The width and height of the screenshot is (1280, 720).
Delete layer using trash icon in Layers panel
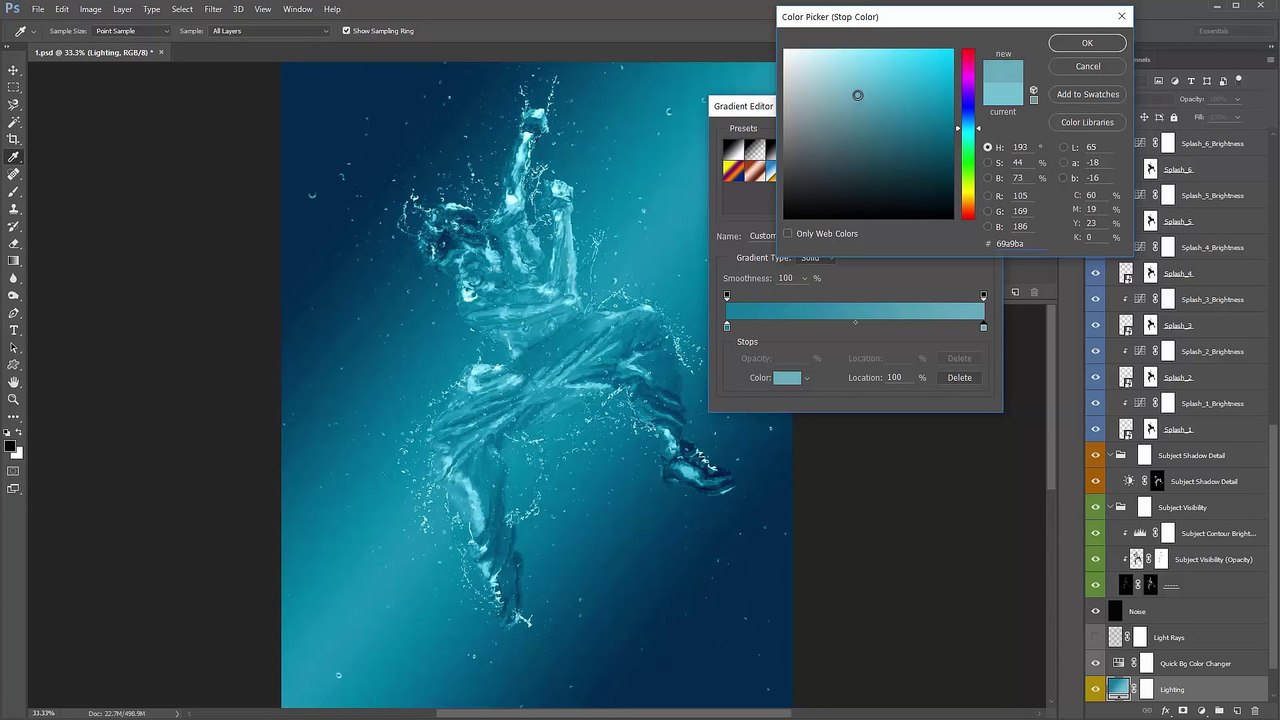pyautogui.click(x=1255, y=711)
